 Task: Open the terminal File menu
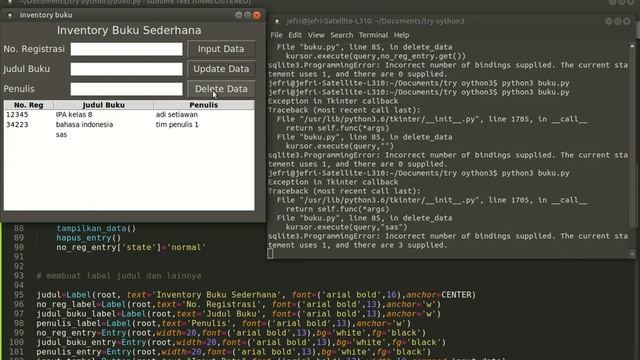click(276, 35)
